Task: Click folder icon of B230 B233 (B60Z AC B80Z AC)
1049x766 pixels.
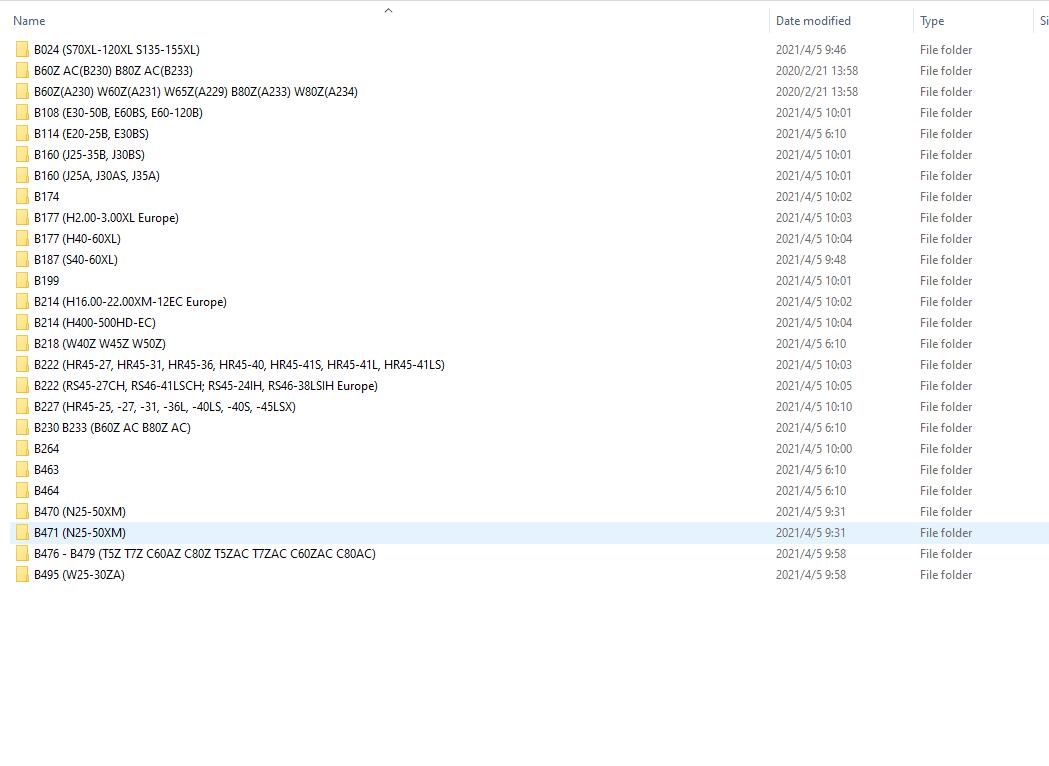Action: click(x=22, y=427)
